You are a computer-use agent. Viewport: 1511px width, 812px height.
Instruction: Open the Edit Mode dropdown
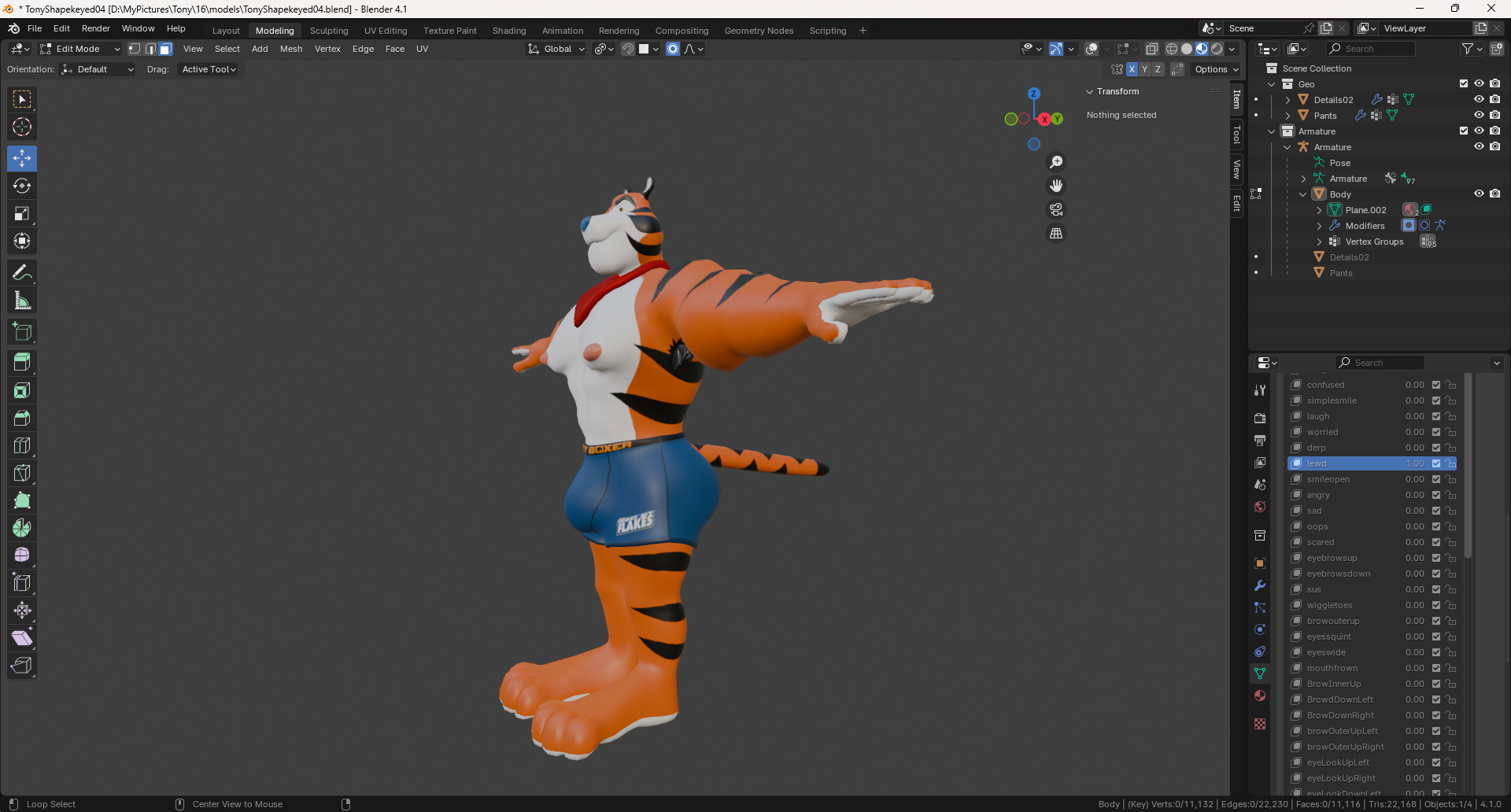[80, 49]
